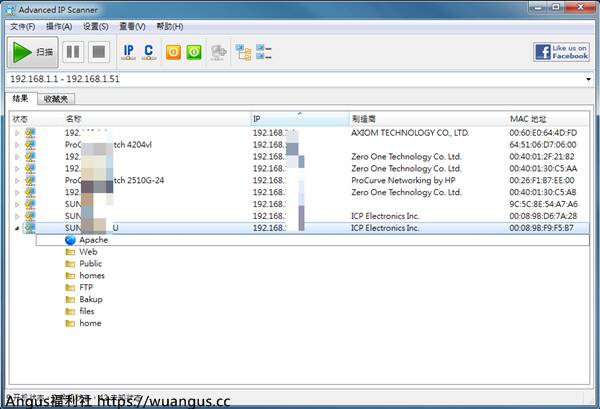Click ProCurve Networking by HP manufacturer cell
Screen dimensions: 600x409
click(403, 180)
